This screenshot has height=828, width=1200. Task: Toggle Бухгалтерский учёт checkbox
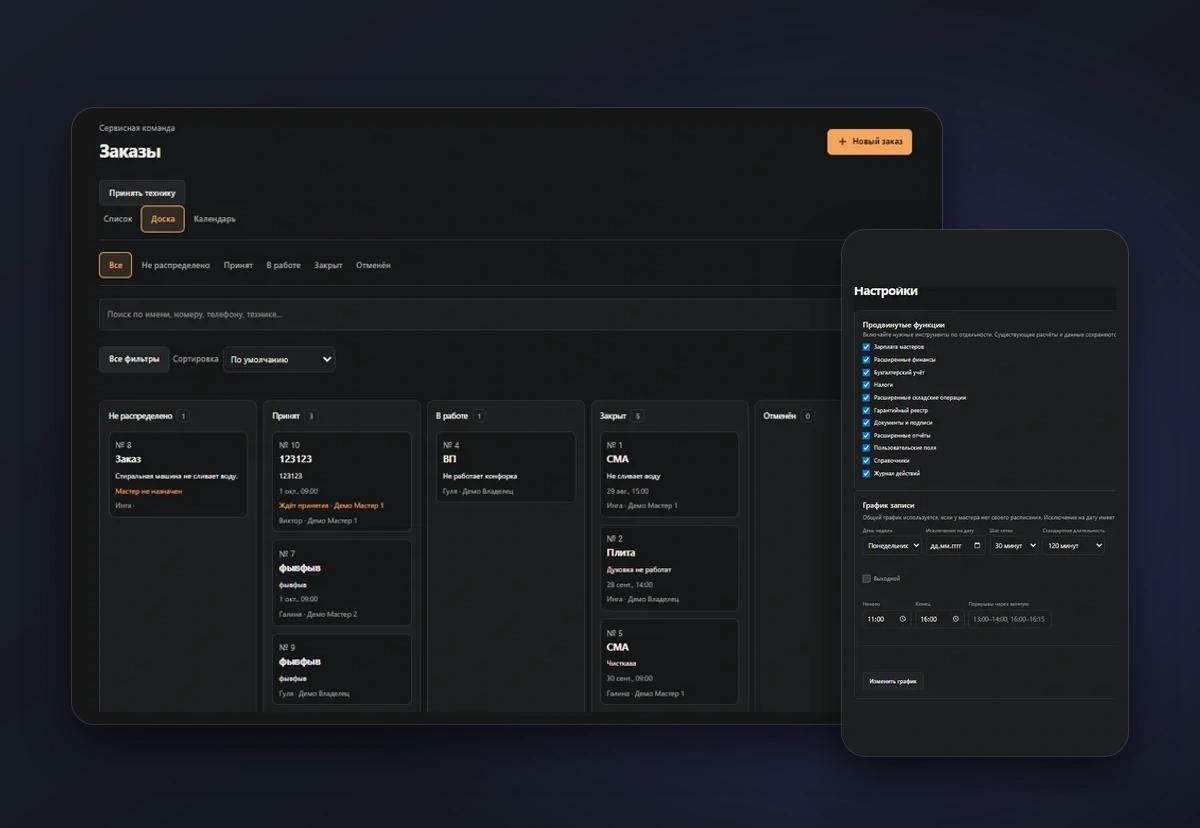click(866, 372)
